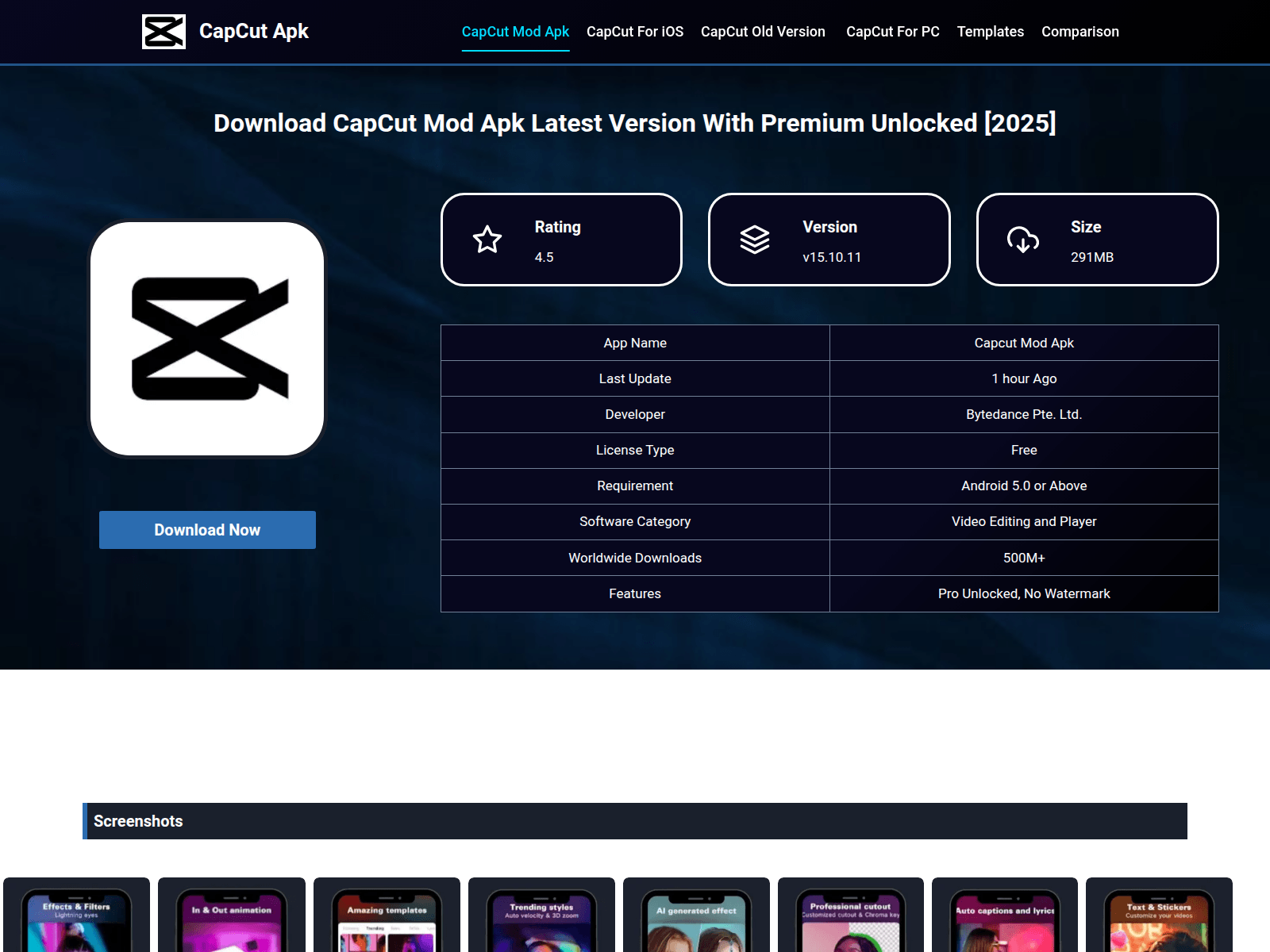This screenshot has height=952, width=1270.
Task: Click the CapCut Apk site title
Action: coord(254,31)
